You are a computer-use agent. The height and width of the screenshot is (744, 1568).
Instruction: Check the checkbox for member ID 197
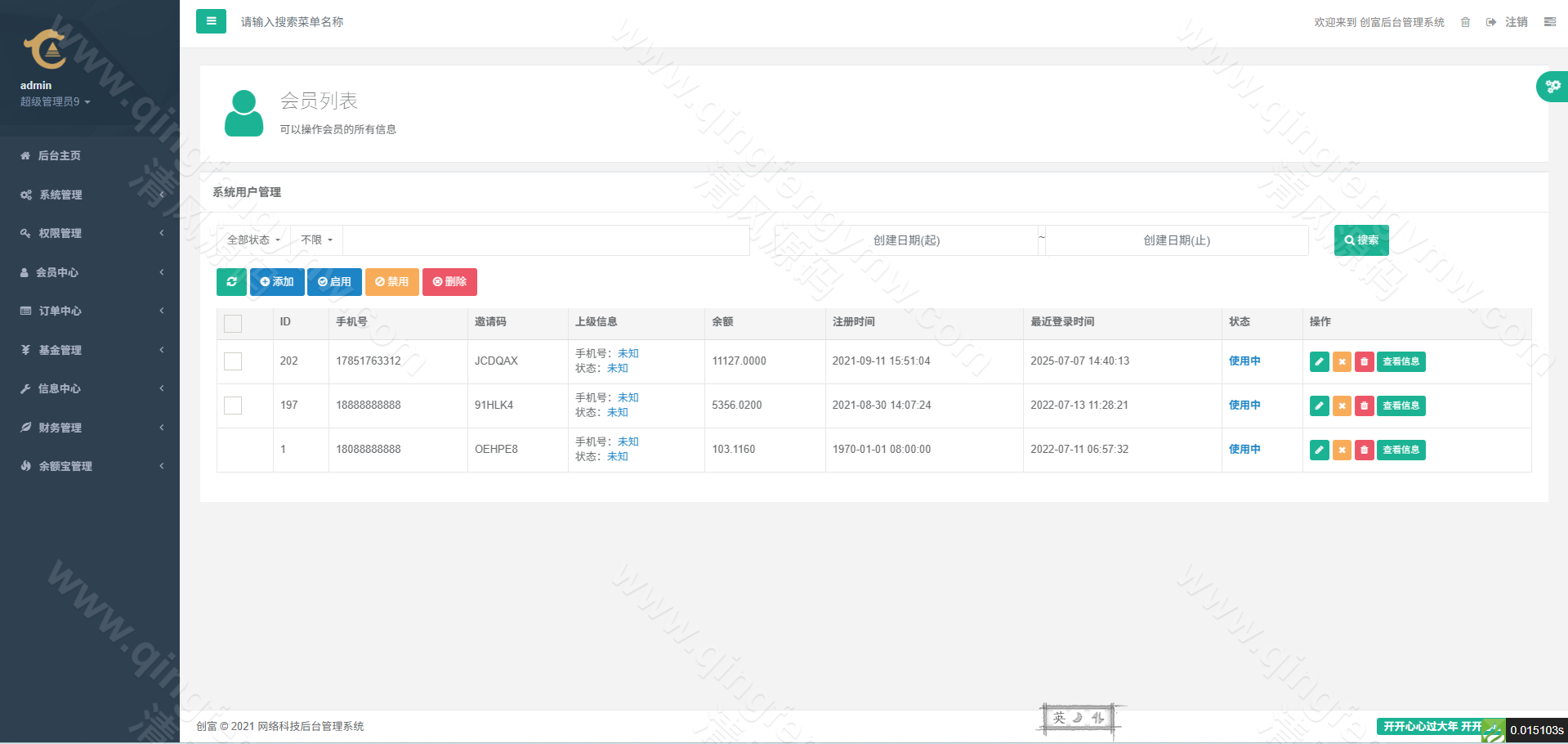click(233, 406)
